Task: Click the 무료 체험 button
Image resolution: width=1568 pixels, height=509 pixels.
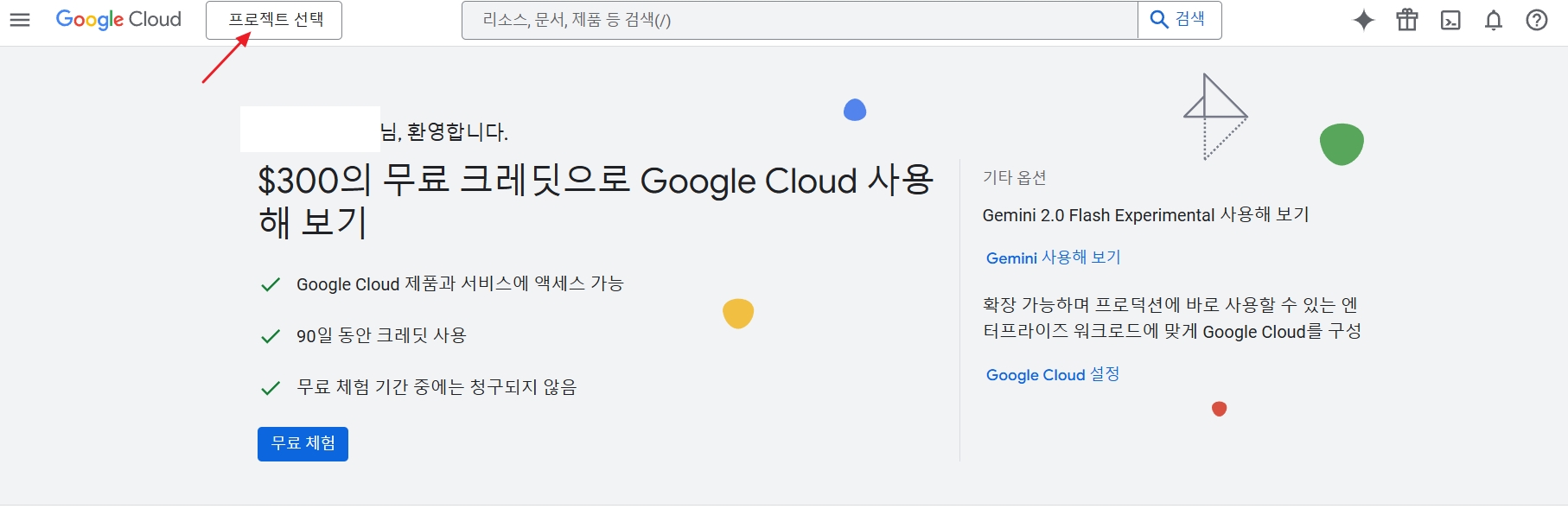Action: tap(303, 444)
